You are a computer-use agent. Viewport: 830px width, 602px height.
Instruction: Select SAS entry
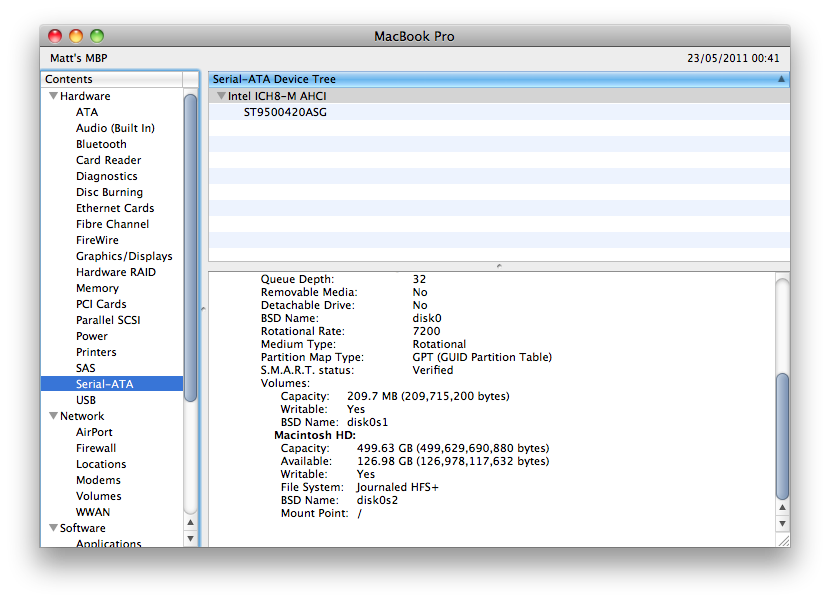(x=86, y=368)
